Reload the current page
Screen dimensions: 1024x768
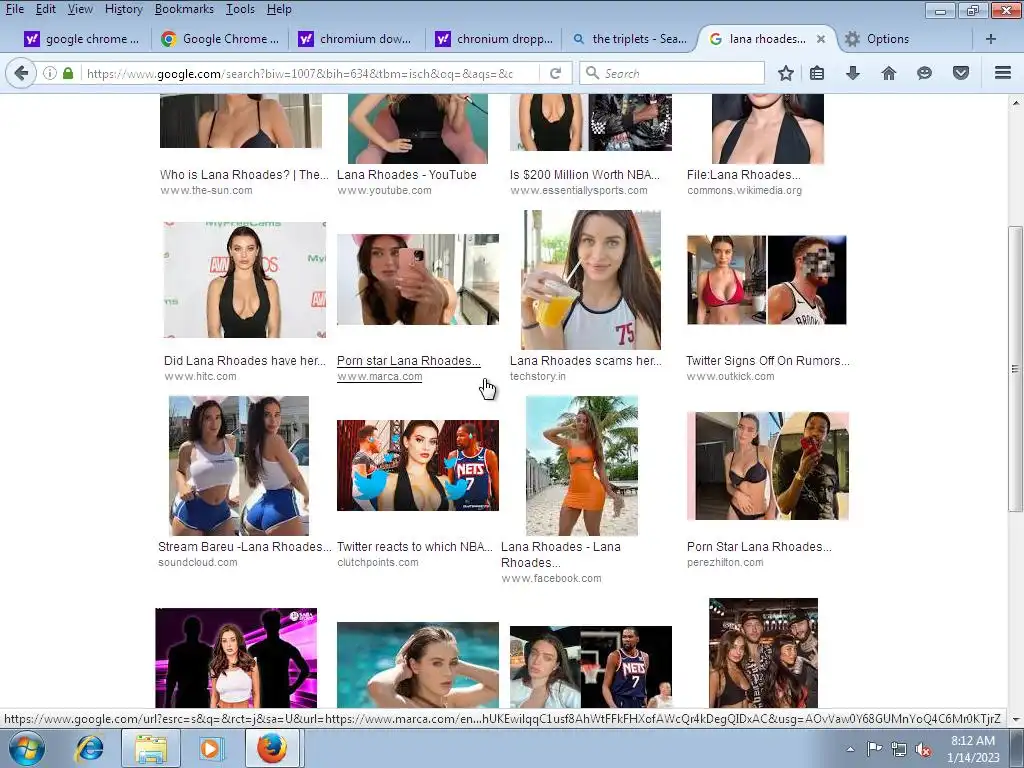[556, 73]
